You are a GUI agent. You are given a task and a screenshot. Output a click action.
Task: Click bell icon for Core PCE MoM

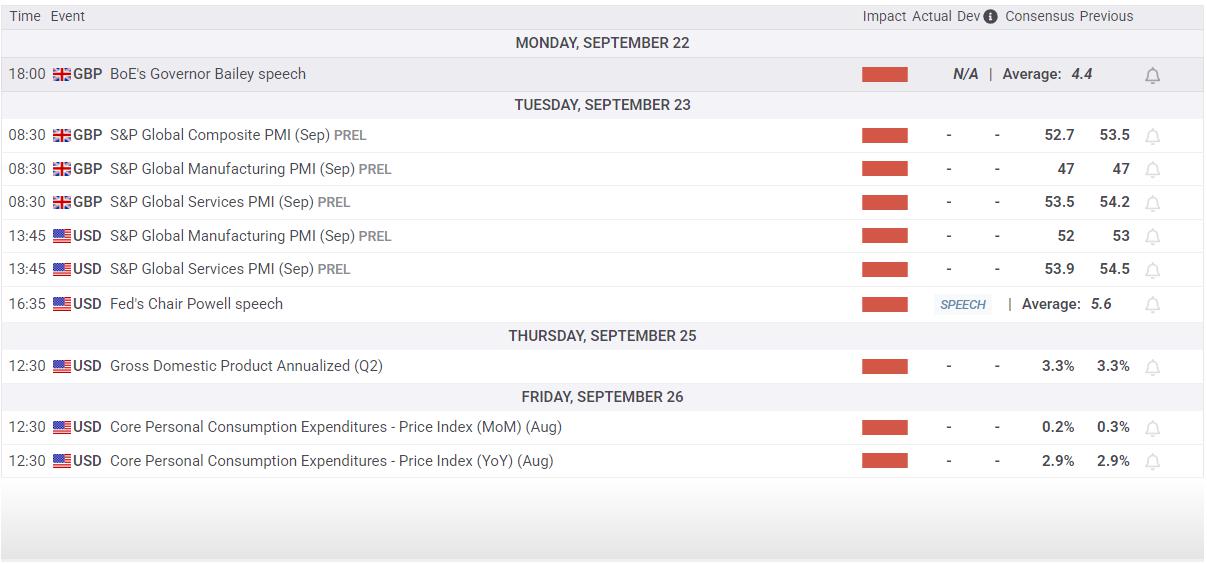[x=1152, y=429]
